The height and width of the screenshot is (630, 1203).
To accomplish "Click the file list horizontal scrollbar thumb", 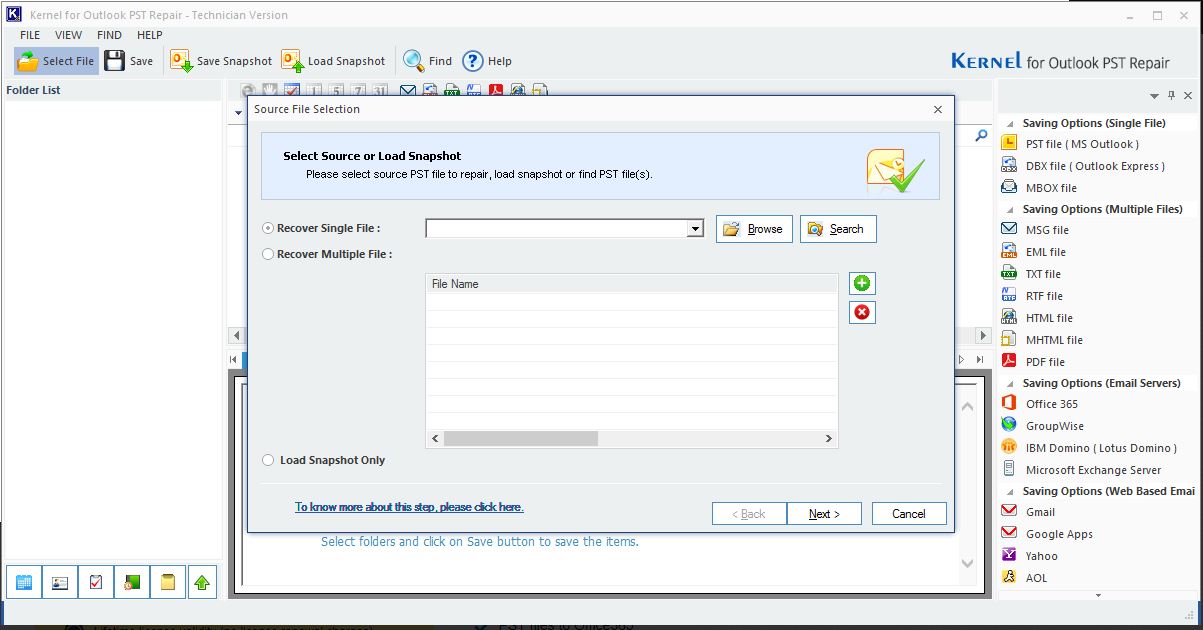I will (x=521, y=438).
